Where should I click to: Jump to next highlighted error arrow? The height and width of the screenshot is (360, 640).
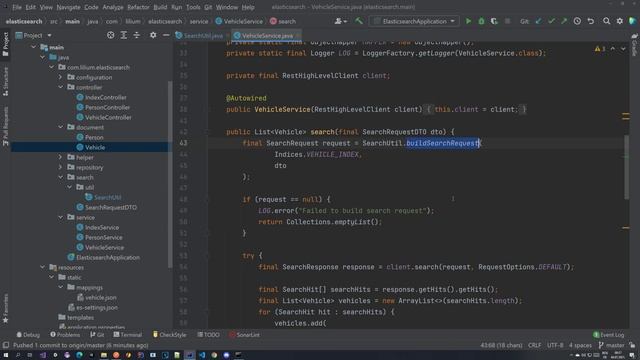click(x=623, y=49)
